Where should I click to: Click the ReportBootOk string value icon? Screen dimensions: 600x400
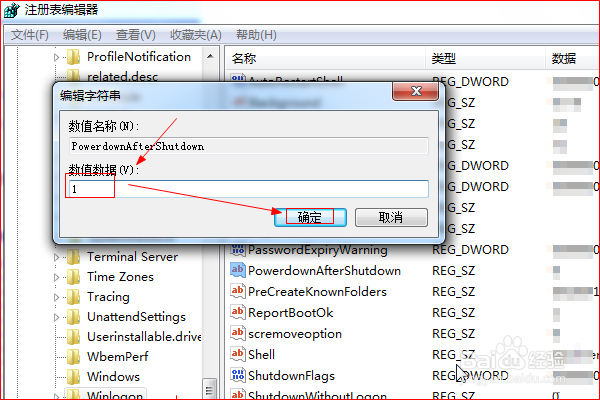point(238,312)
